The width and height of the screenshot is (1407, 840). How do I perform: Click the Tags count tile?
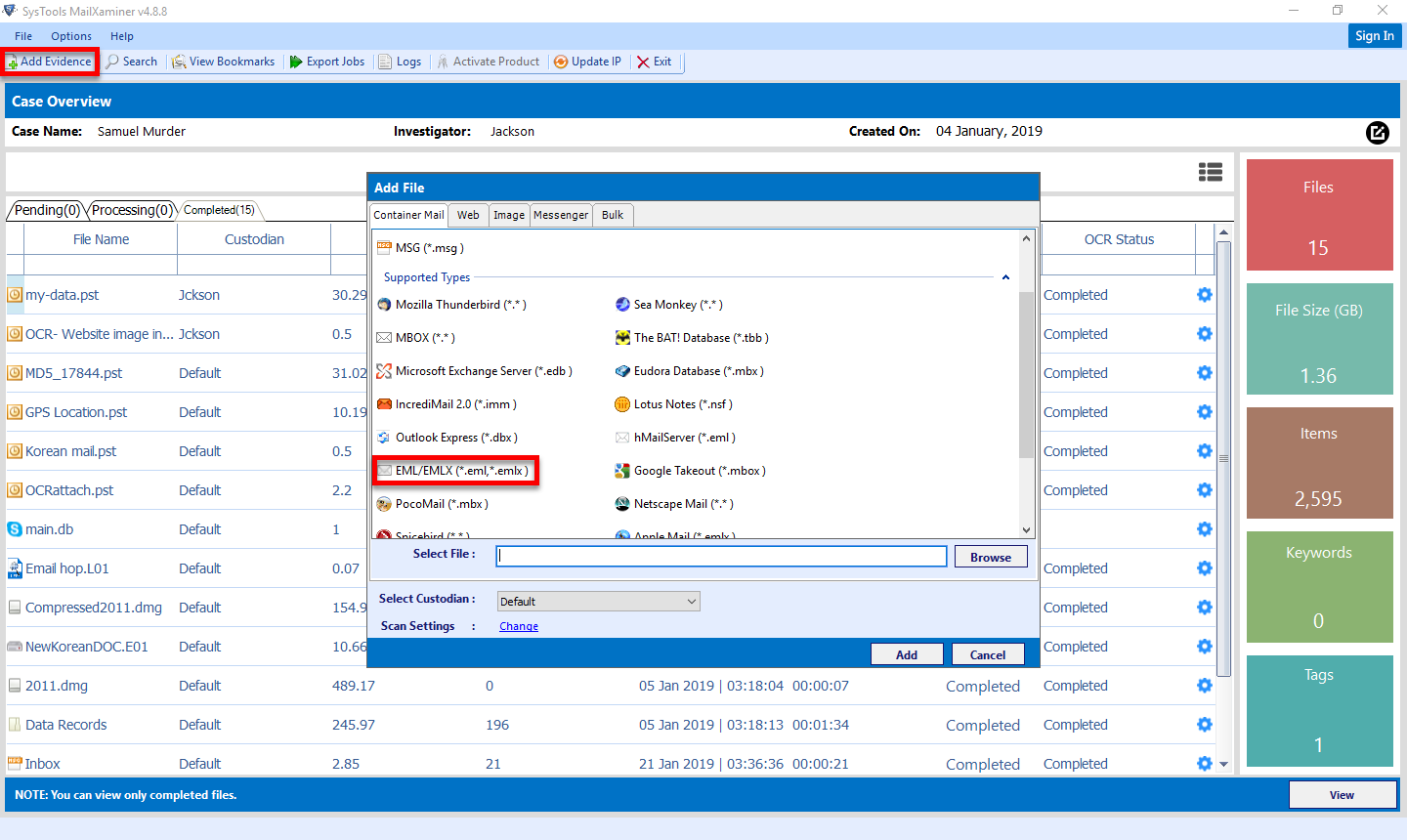1319,711
